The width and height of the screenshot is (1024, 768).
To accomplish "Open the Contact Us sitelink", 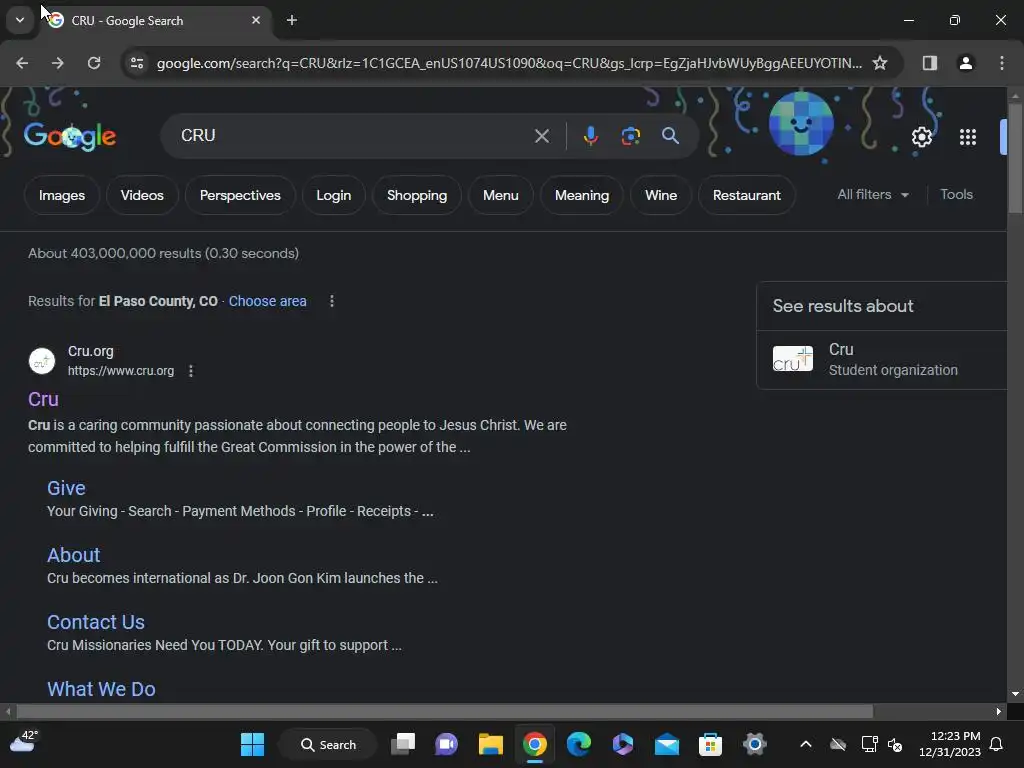I will coord(96,622).
